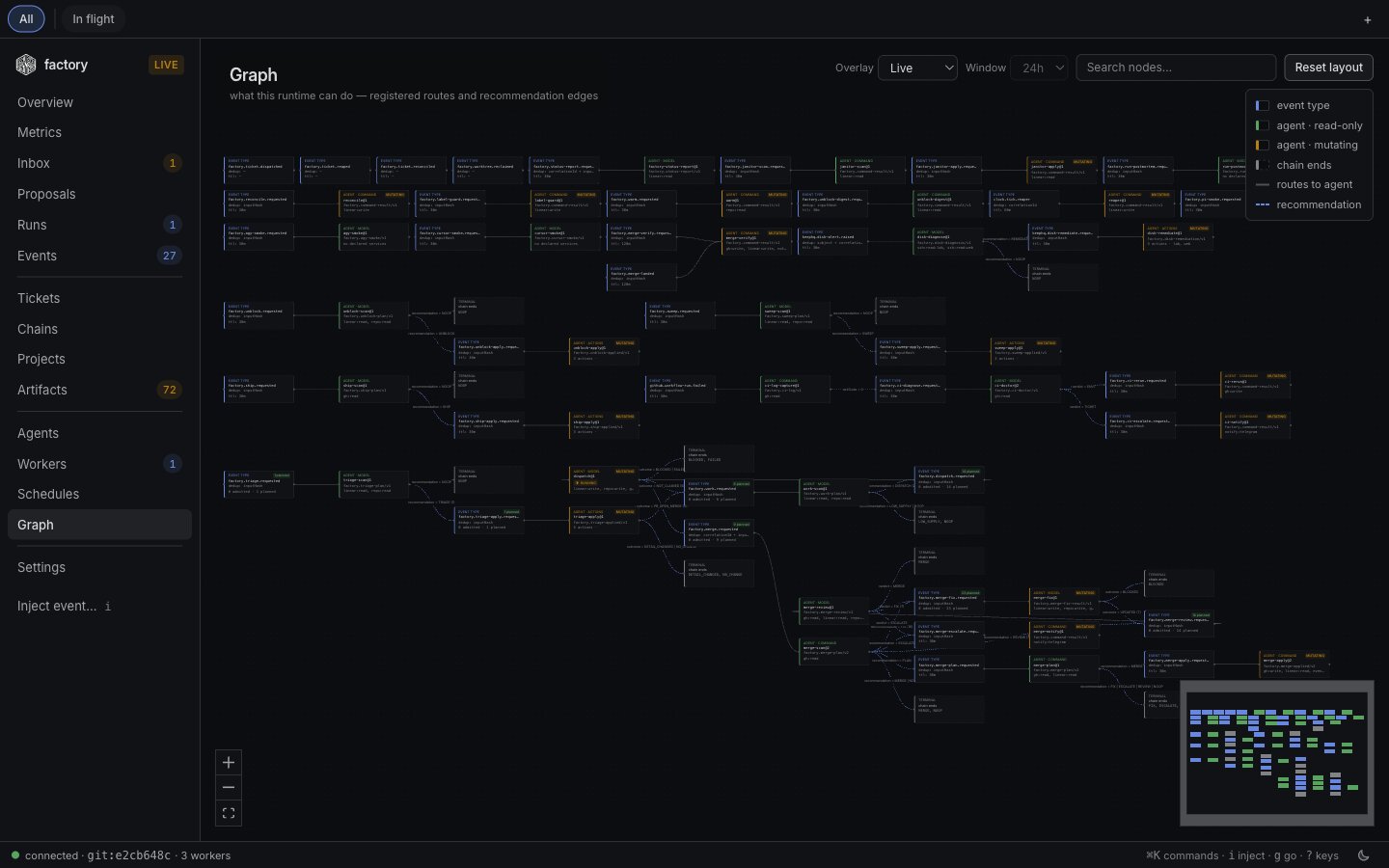Viewport: 1389px width, 868px height.
Task: Open Settings in the sidebar
Action: (x=99, y=567)
